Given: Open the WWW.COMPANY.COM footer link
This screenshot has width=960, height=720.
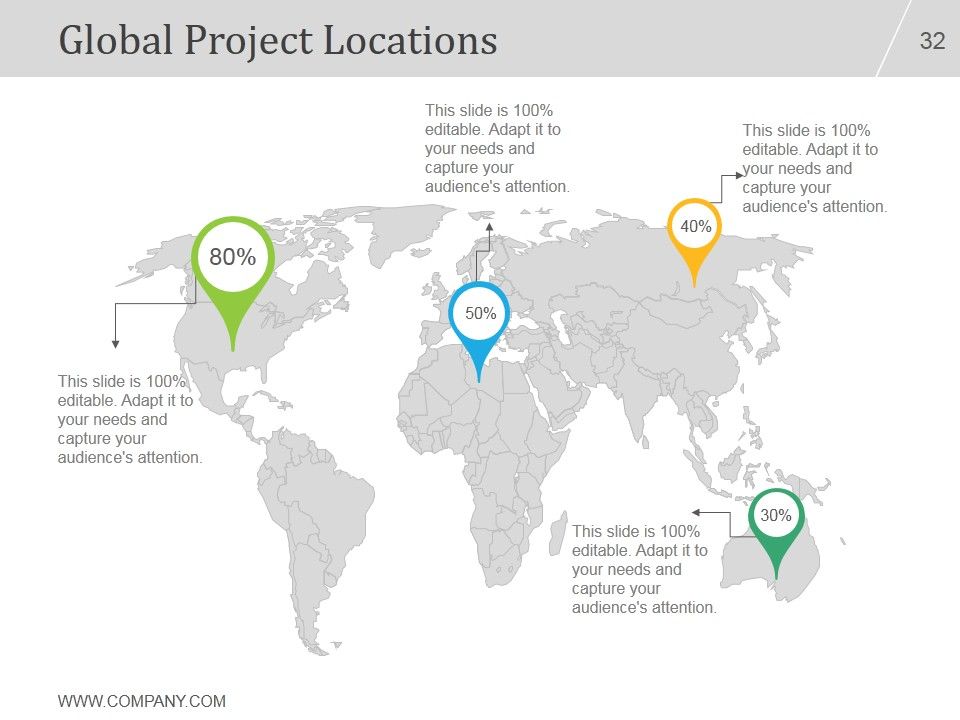Looking at the screenshot, I should coord(141,701).
